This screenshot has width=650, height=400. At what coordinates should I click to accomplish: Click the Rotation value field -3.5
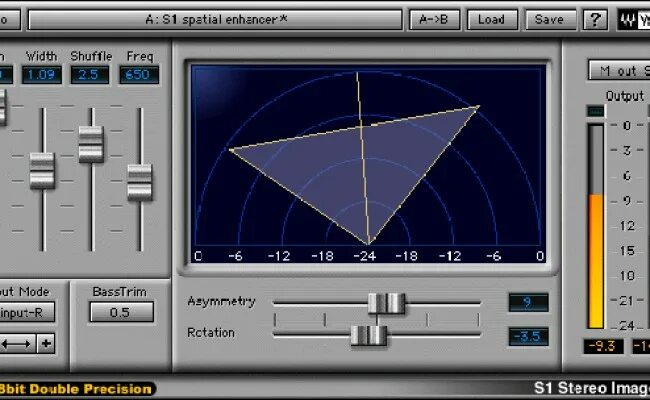529,336
